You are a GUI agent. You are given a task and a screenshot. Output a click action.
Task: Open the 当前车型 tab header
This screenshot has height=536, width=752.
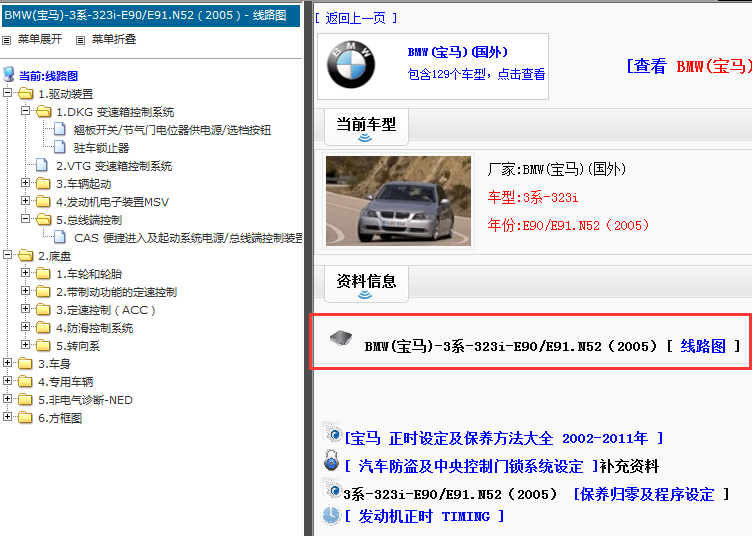[x=366, y=127]
